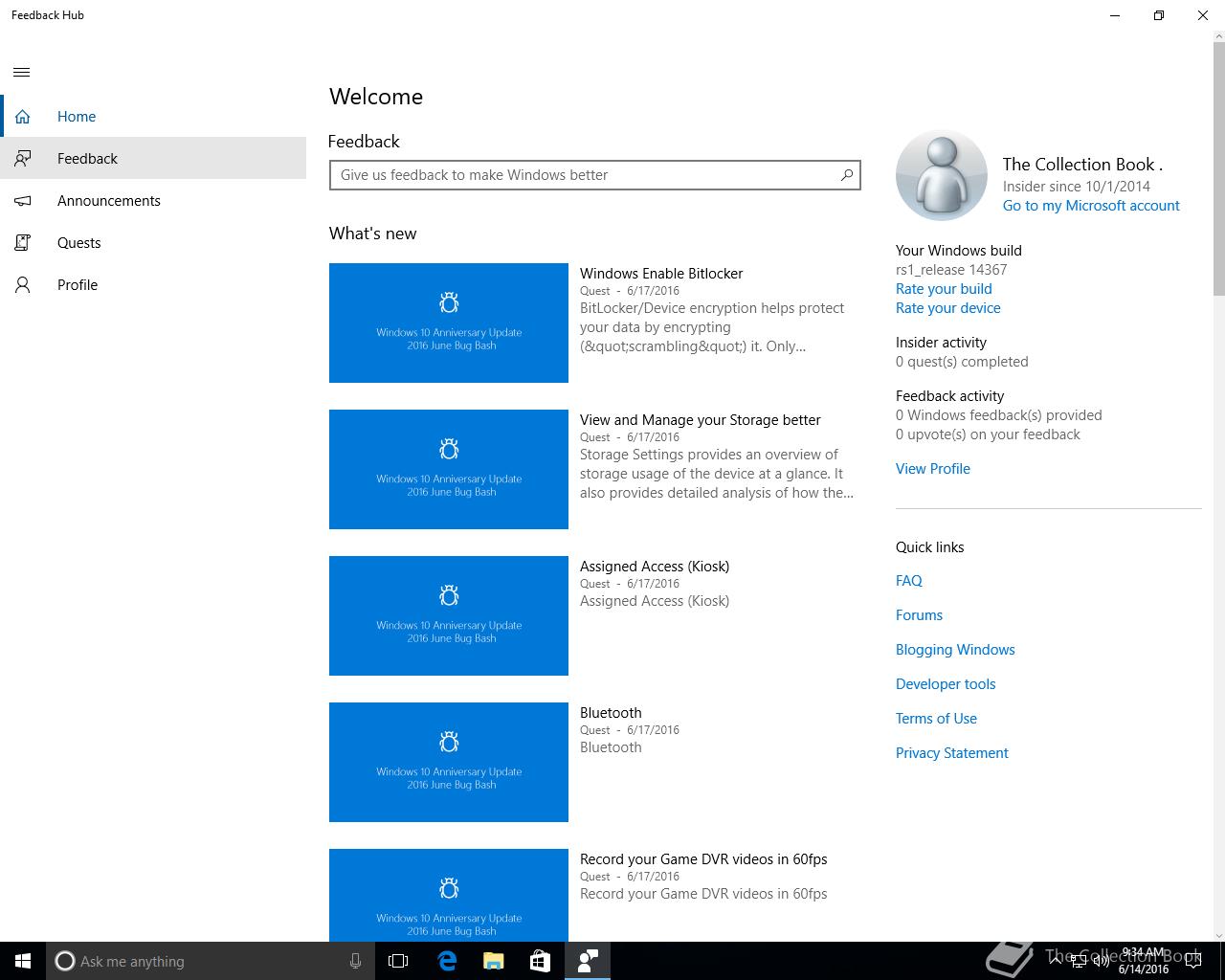Click the user avatar picture
The image size is (1225, 980).
pyautogui.click(x=941, y=176)
